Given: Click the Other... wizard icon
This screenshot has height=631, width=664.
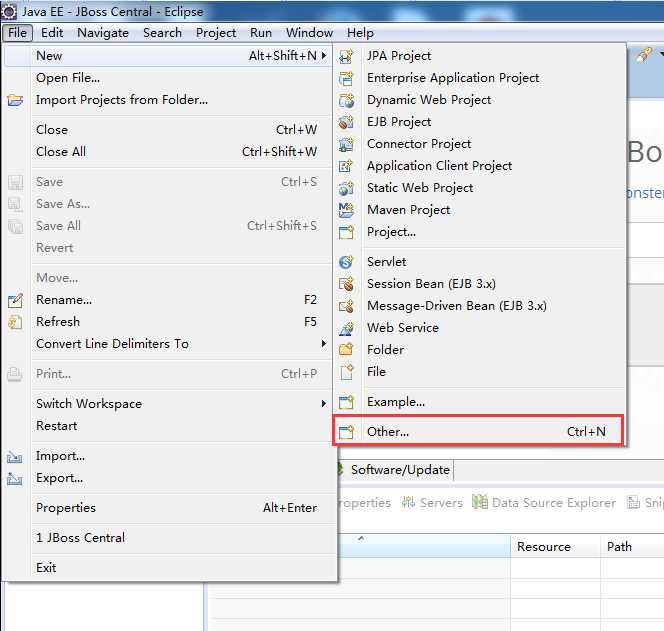Looking at the screenshot, I should [346, 432].
